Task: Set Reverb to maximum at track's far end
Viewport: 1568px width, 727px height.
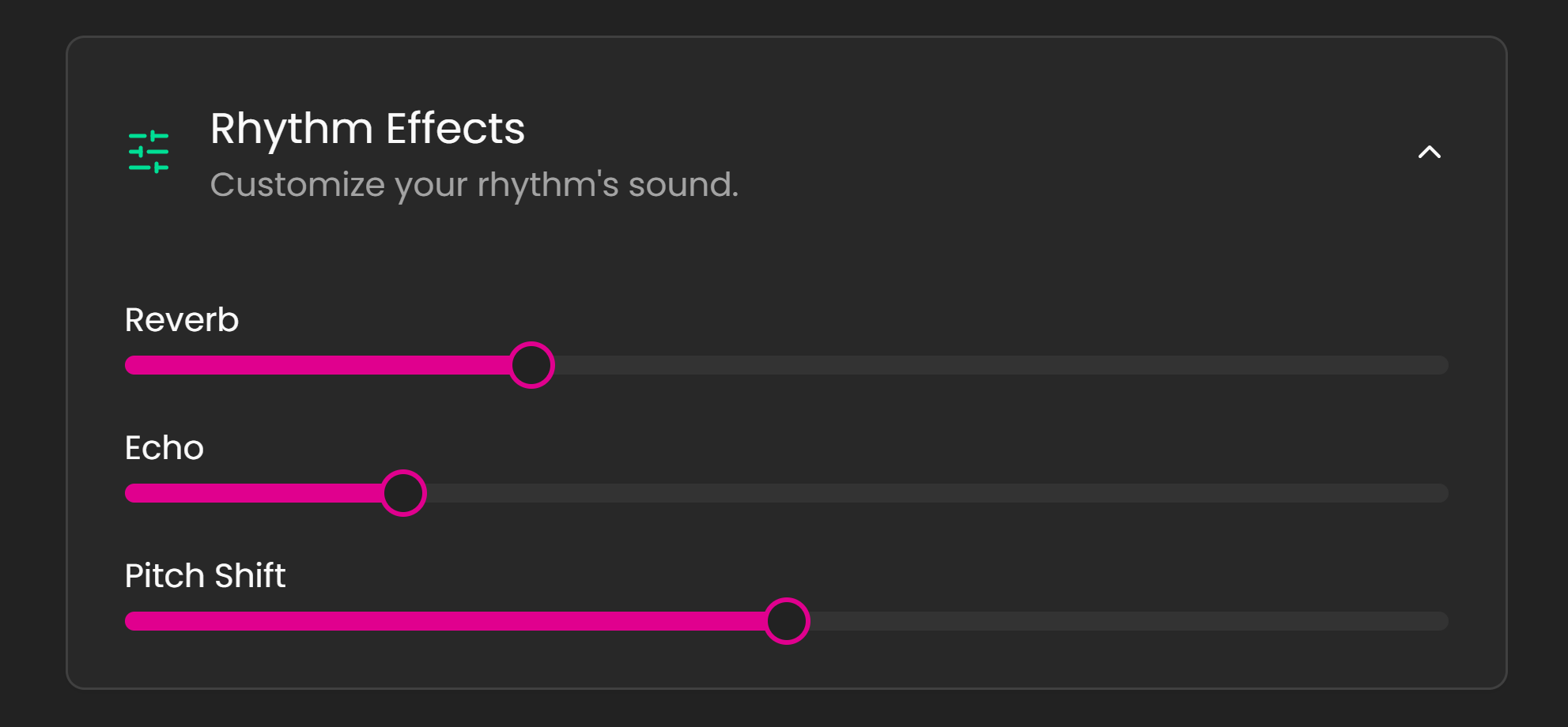Action: [1444, 365]
